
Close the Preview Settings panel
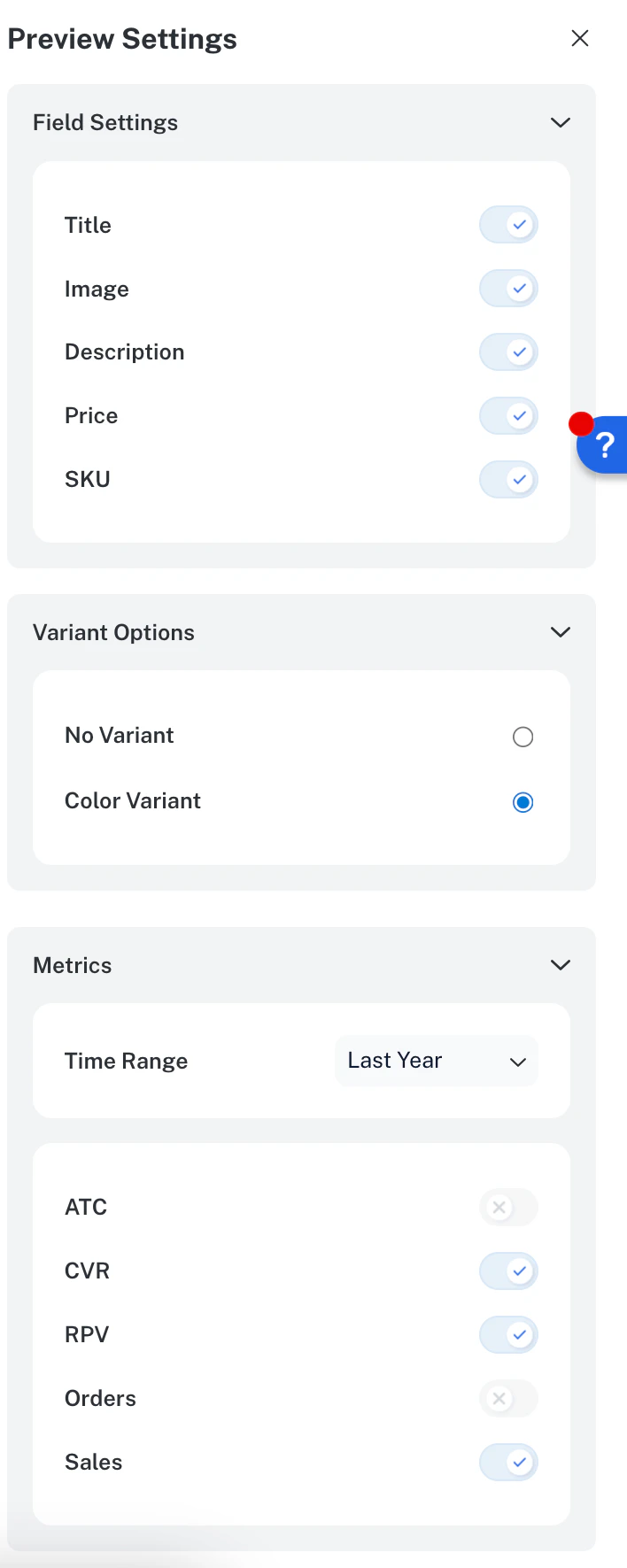580,38
